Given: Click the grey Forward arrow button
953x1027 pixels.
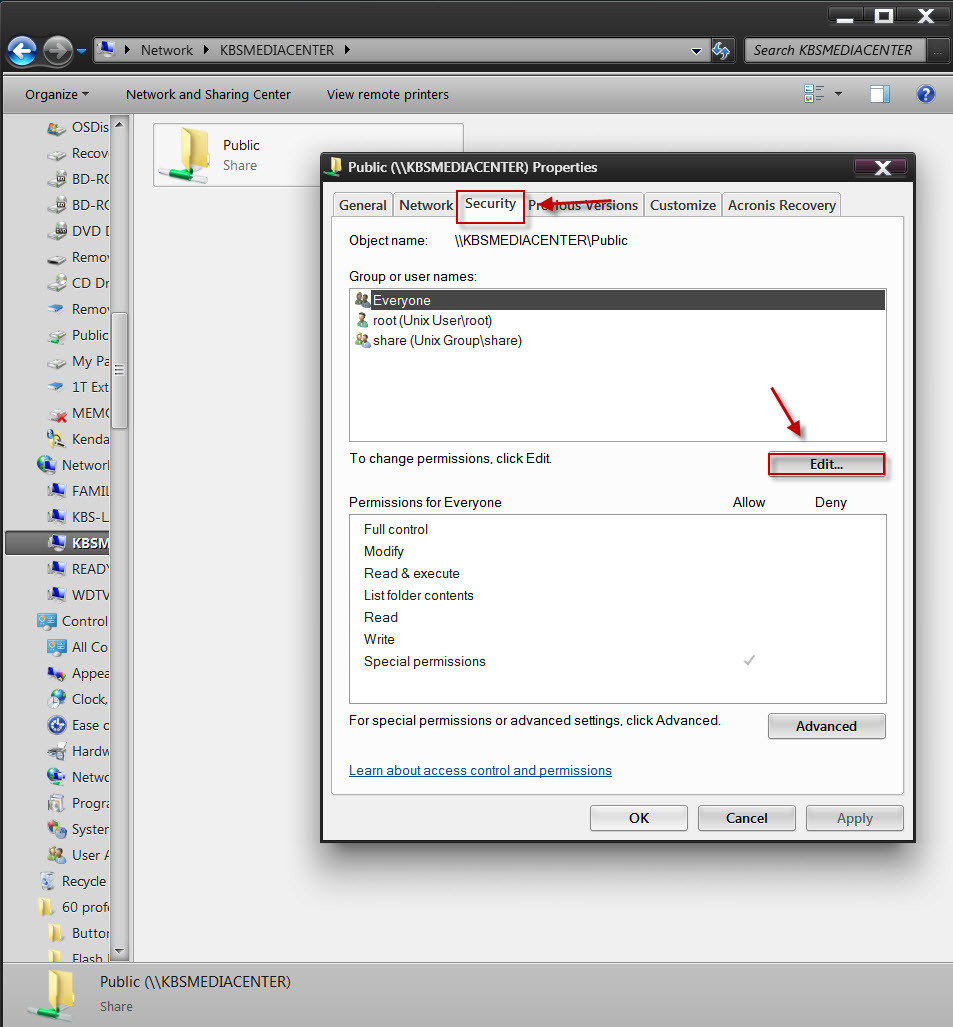Looking at the screenshot, I should [58, 50].
